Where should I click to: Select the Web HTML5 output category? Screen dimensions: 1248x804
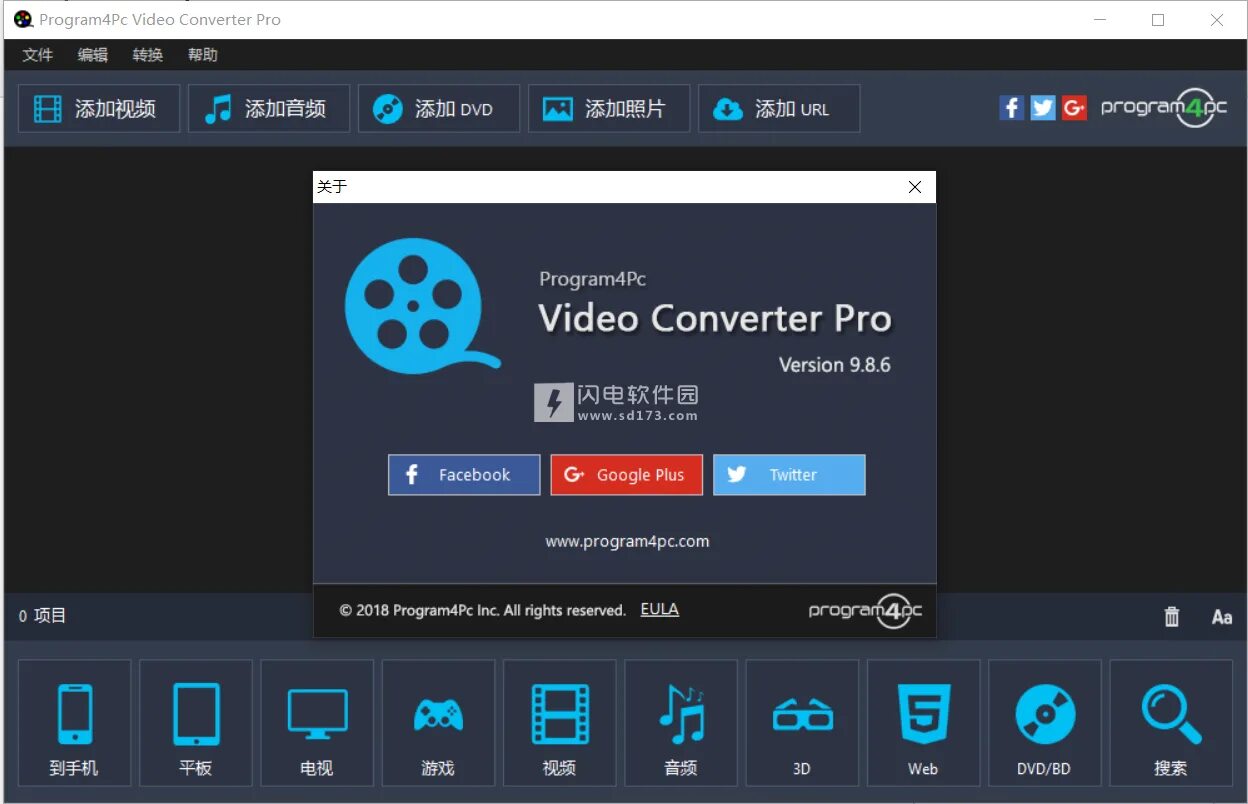click(x=923, y=722)
